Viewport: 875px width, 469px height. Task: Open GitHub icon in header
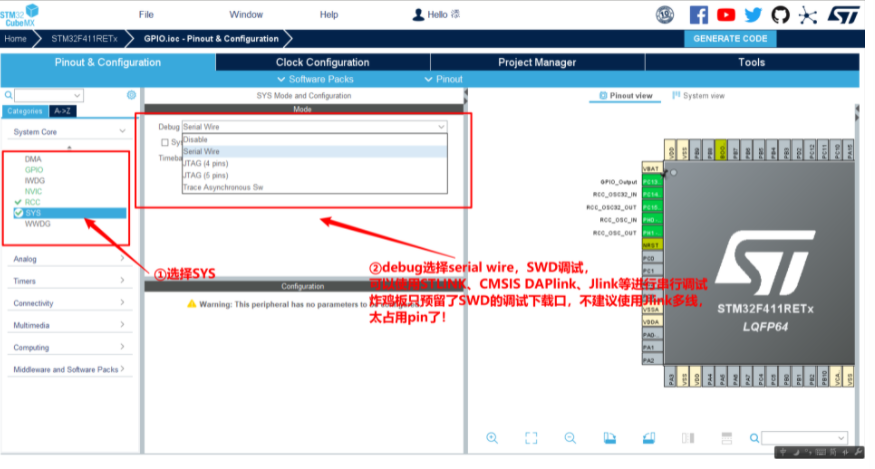(x=780, y=15)
